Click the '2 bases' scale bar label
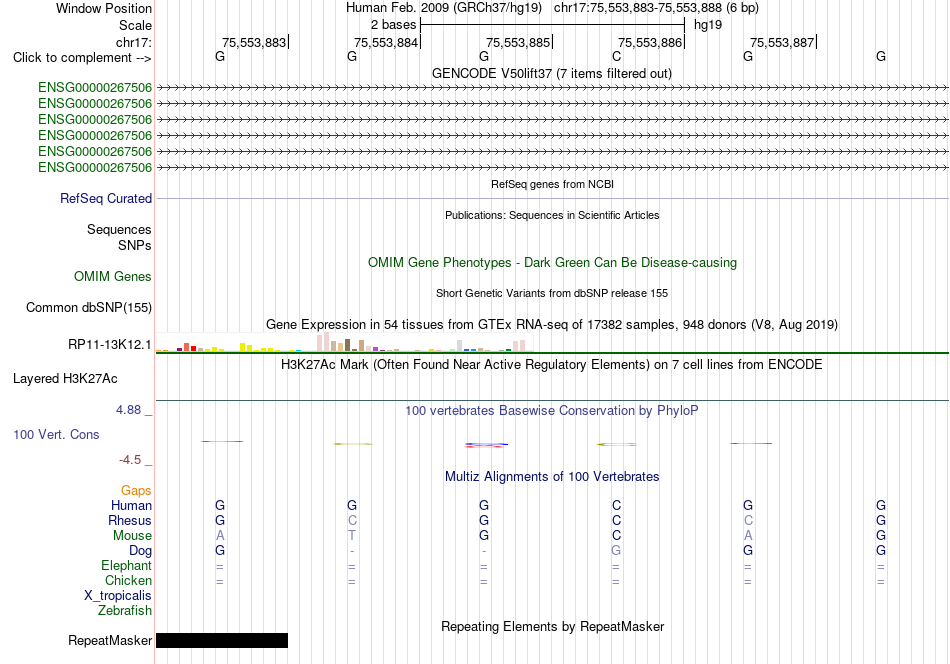The height and width of the screenshot is (664, 950). tap(394, 25)
